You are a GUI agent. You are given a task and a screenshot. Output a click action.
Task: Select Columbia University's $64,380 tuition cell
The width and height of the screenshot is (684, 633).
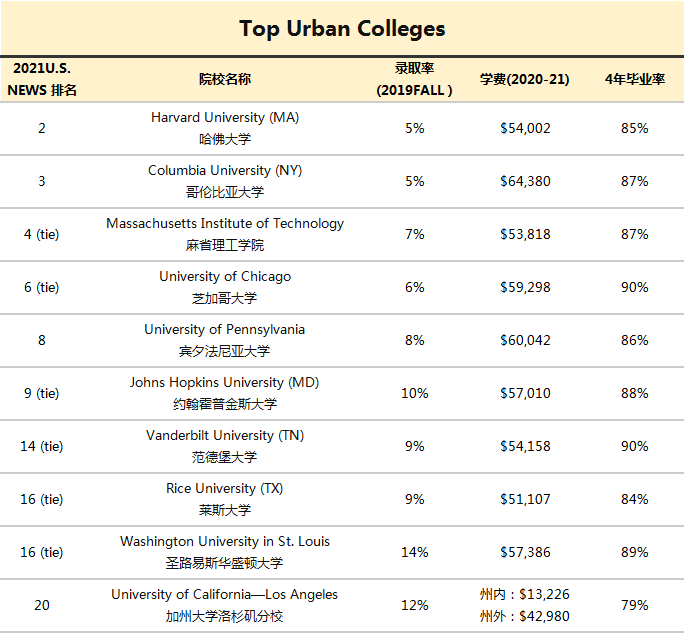pos(525,181)
